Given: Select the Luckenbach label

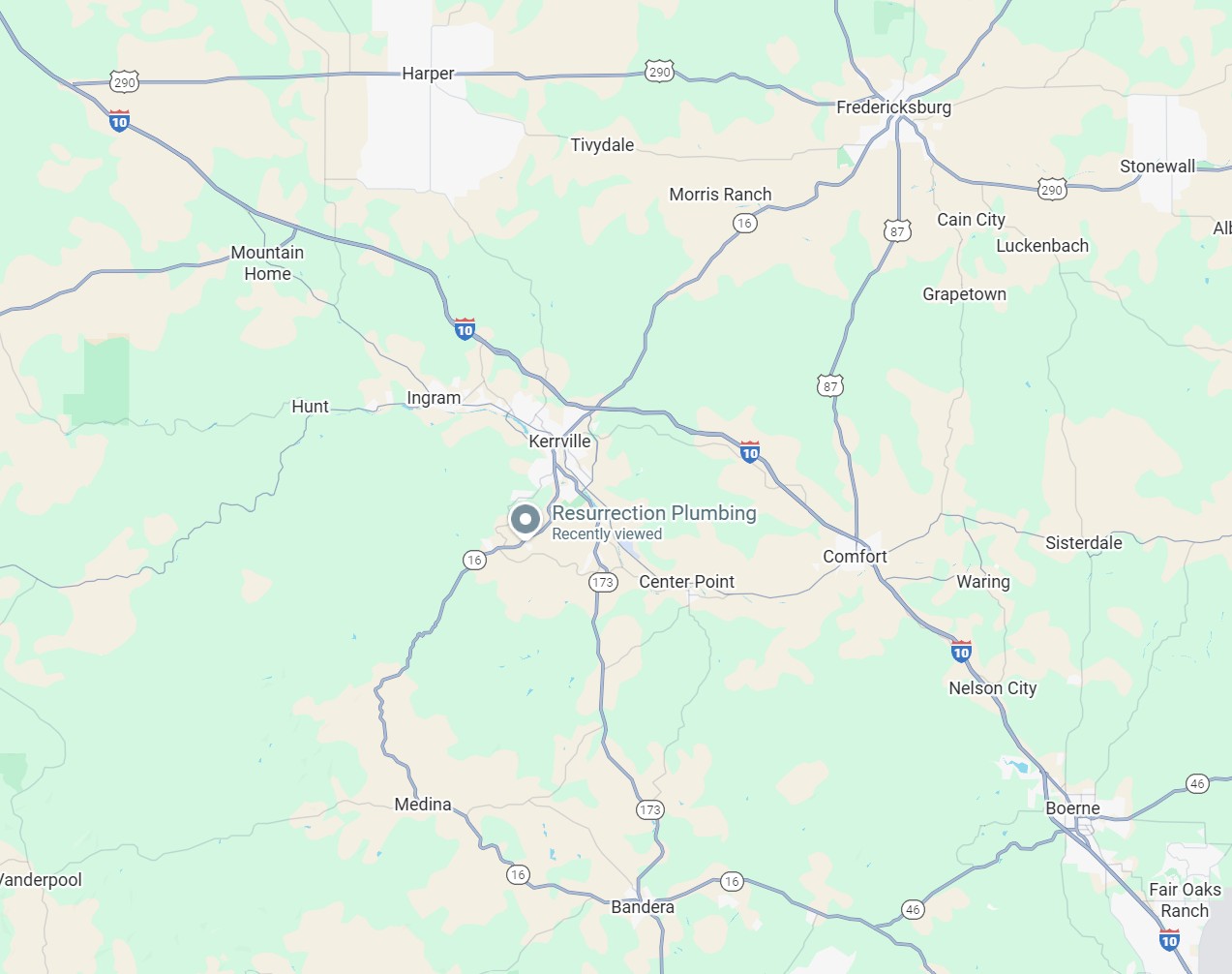Looking at the screenshot, I should tap(1042, 246).
